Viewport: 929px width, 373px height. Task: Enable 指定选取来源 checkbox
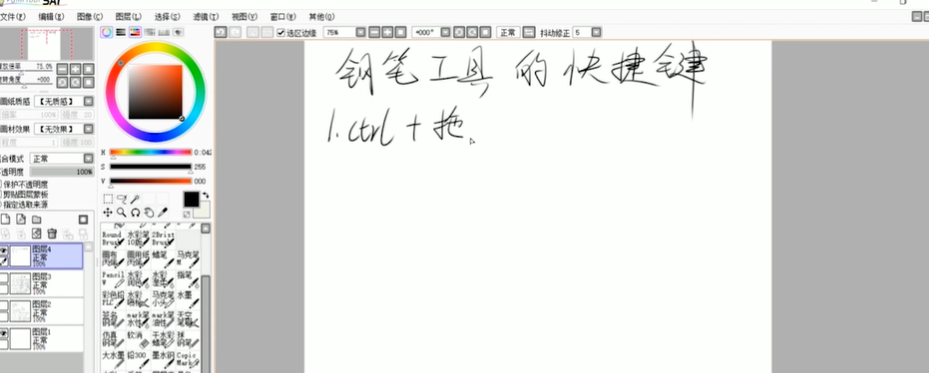click(1, 204)
